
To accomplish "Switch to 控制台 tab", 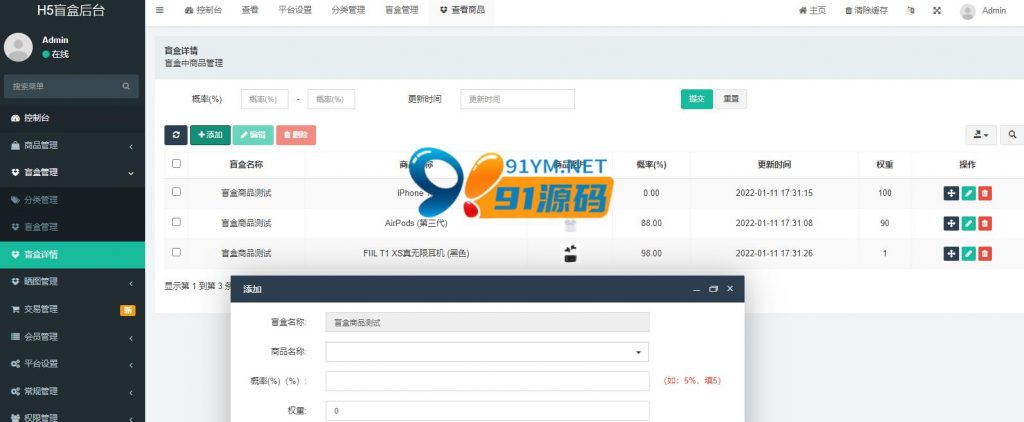I will point(204,10).
